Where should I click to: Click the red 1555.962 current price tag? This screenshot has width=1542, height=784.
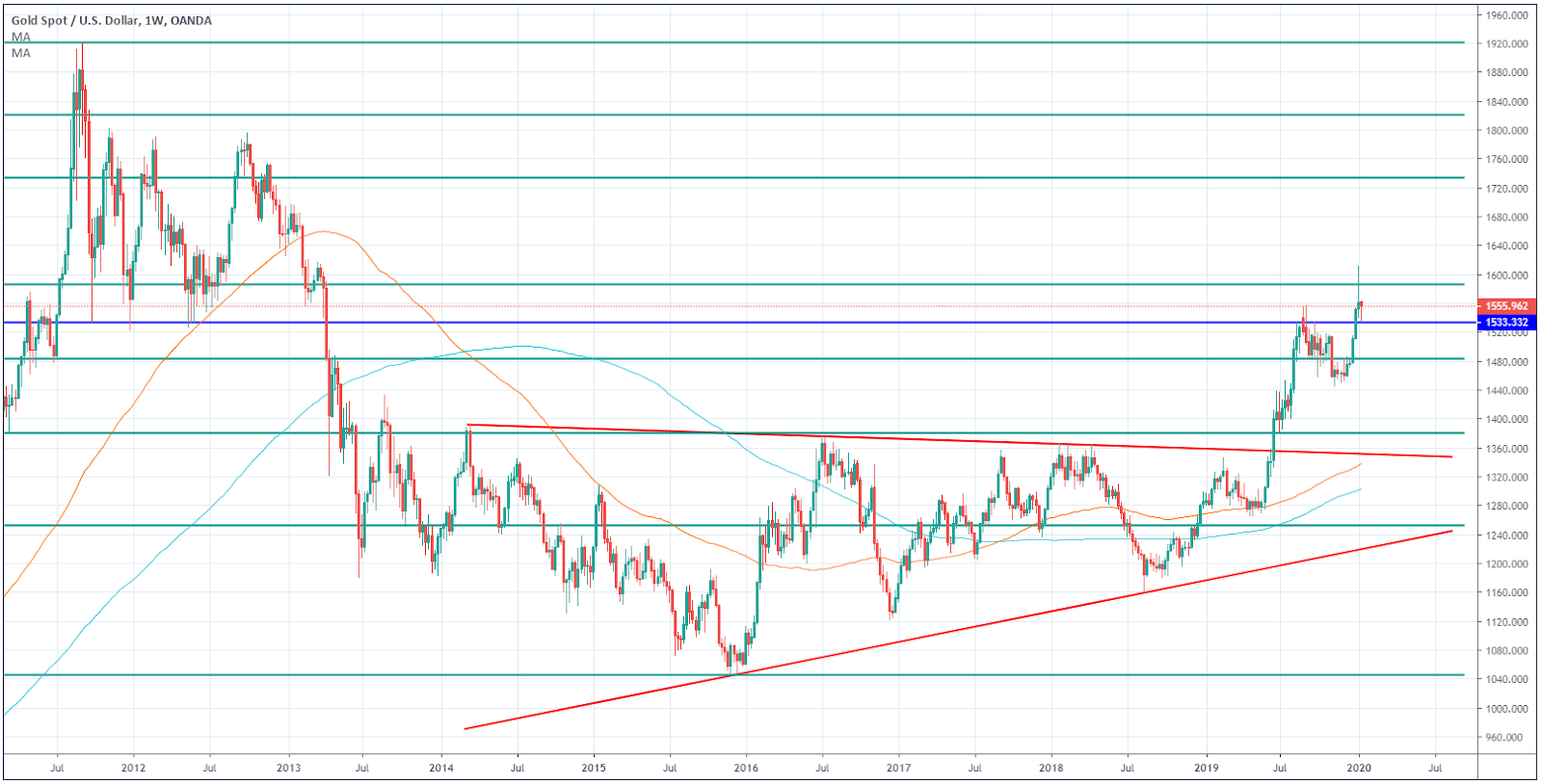coord(1506,306)
